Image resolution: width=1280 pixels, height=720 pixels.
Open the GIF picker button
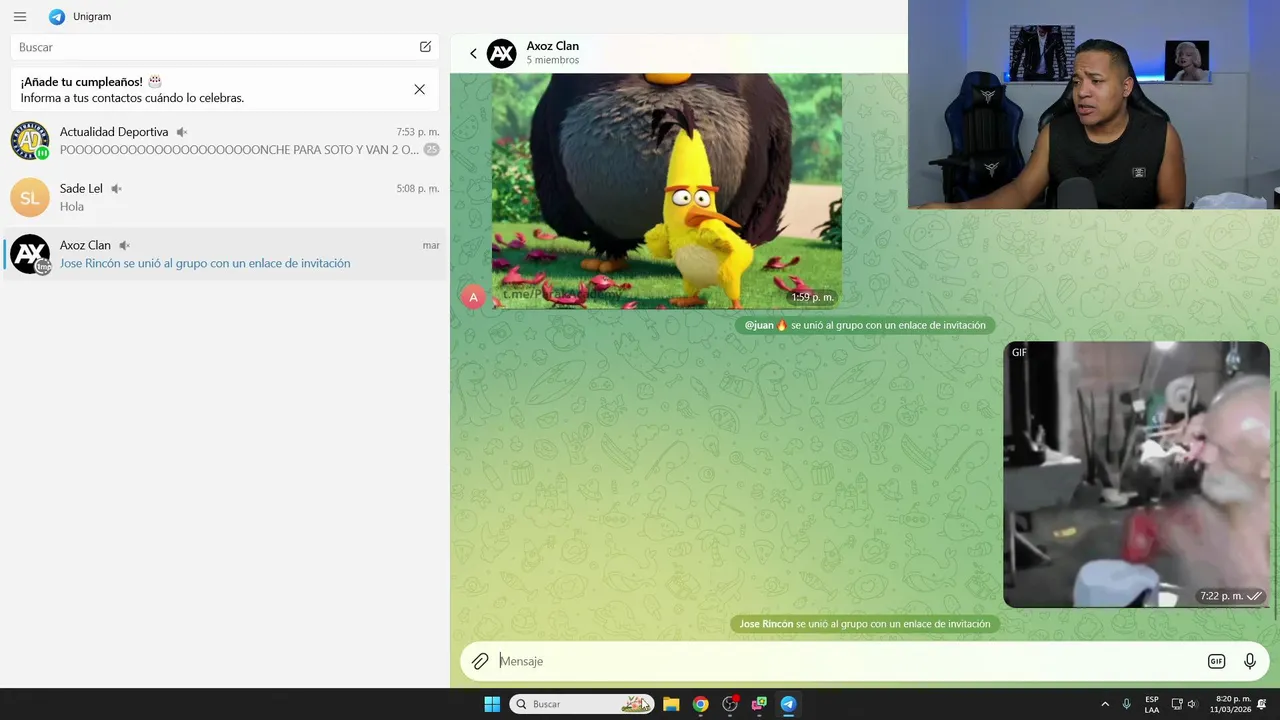(x=1216, y=661)
